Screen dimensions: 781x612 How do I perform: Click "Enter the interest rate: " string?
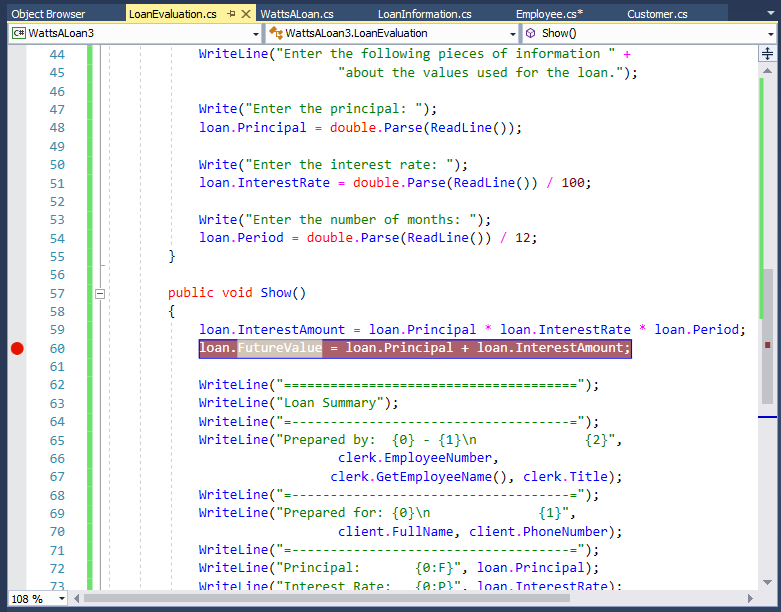[349, 164]
